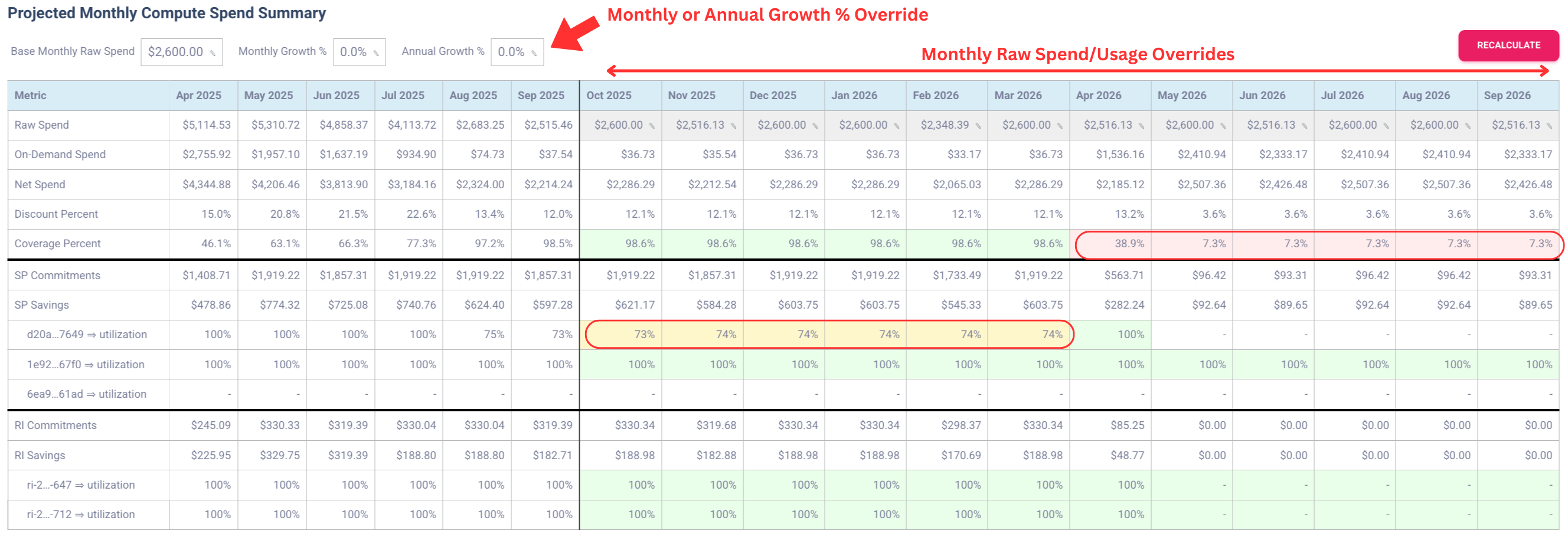Click the edit pencil next to Annual Growth %
The width and height of the screenshot is (1568, 537).
pyautogui.click(x=533, y=53)
